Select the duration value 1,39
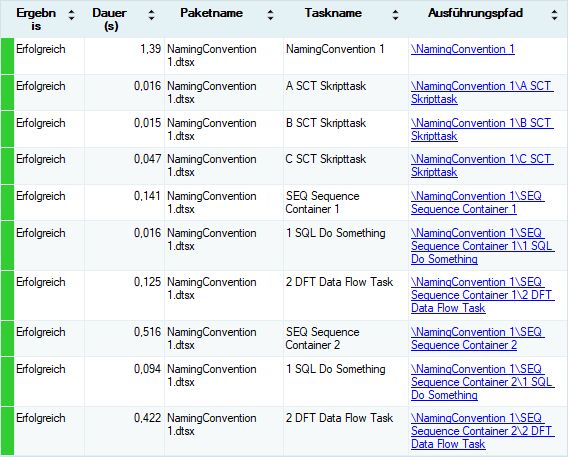Viewport: 568px width, 457px height. coord(150,49)
